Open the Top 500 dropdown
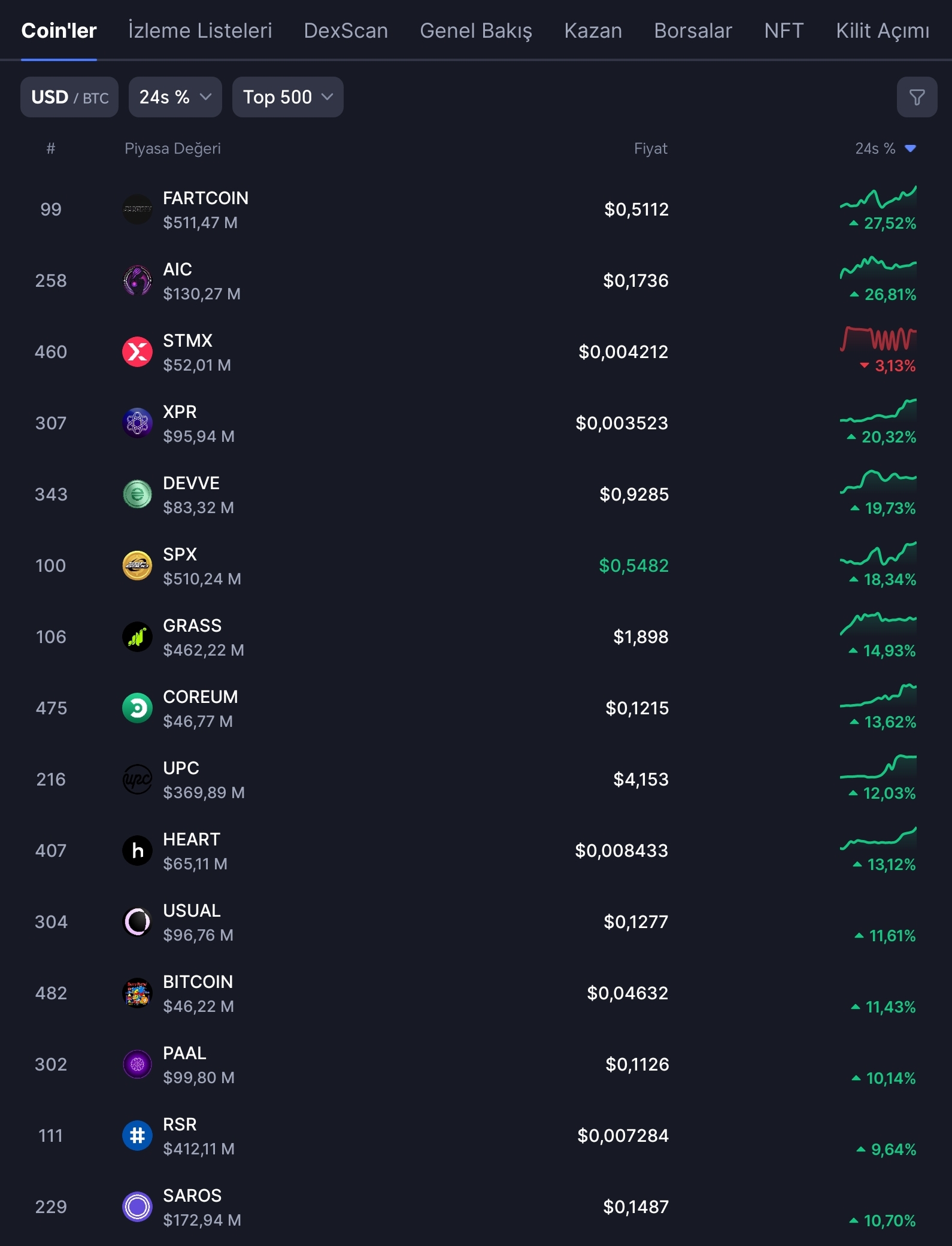 tap(287, 97)
